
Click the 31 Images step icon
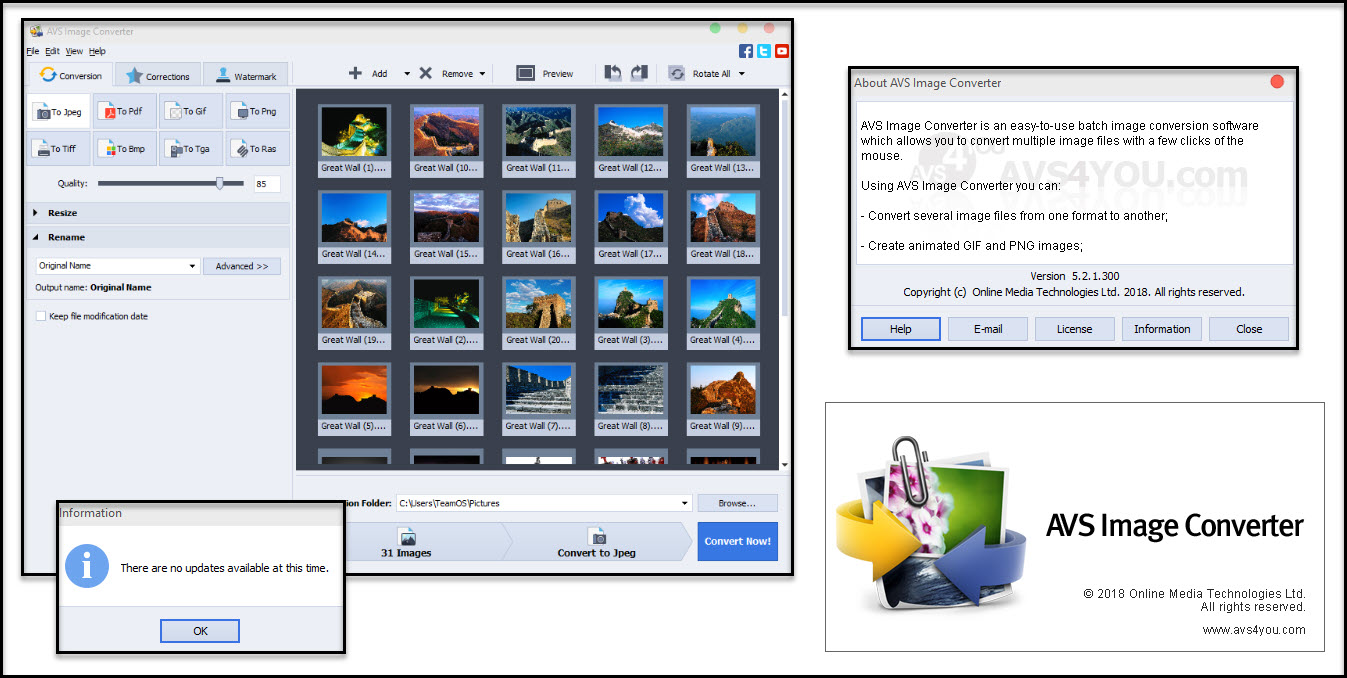[x=407, y=537]
